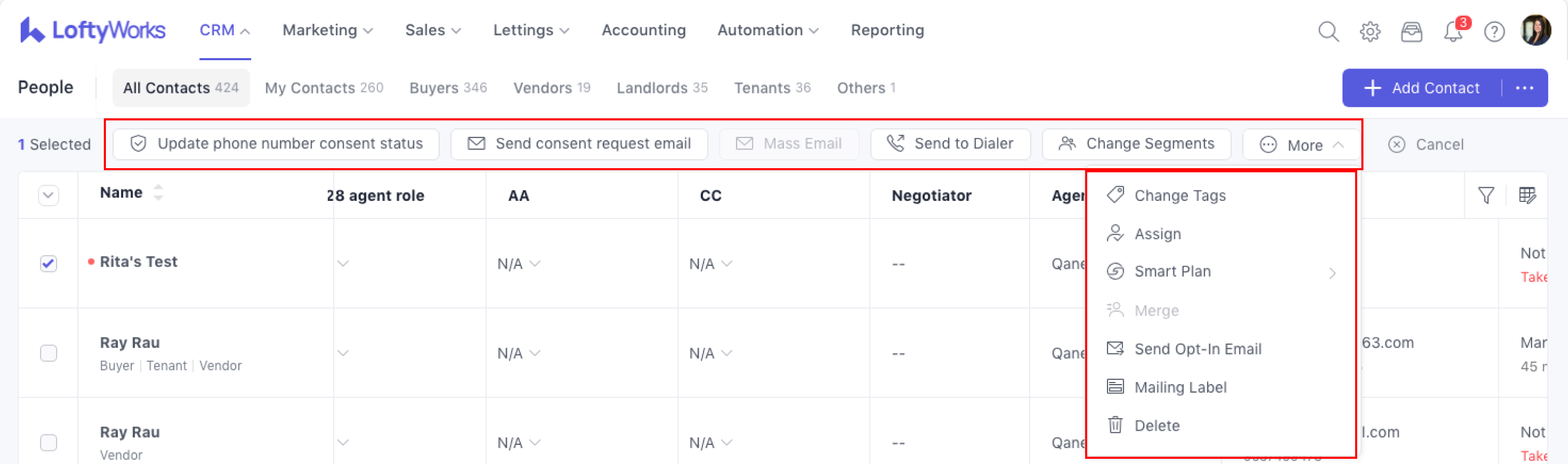The width and height of the screenshot is (1568, 464).
Task: Switch to the Buyers tab
Action: (448, 88)
